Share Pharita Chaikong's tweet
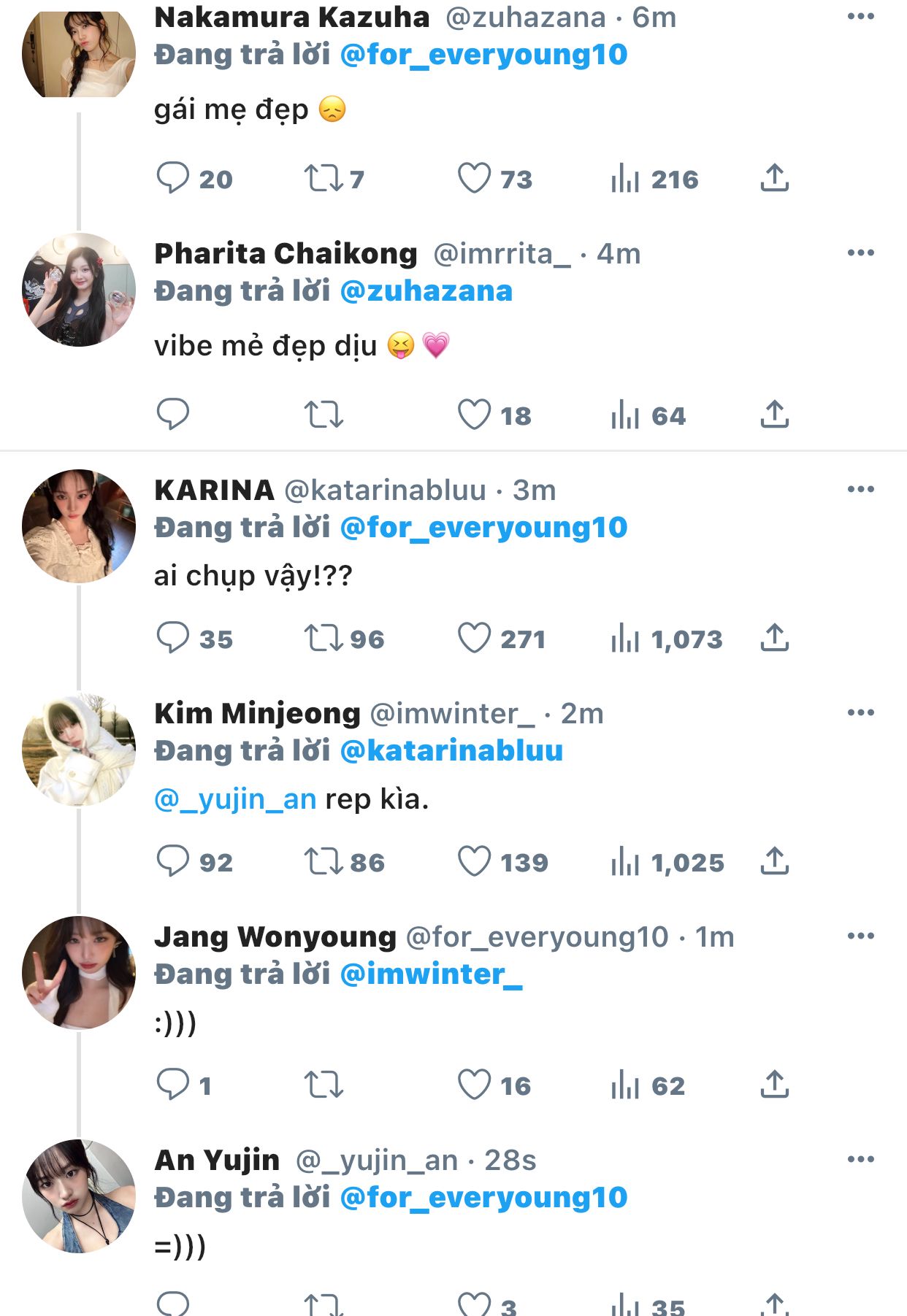 774,415
